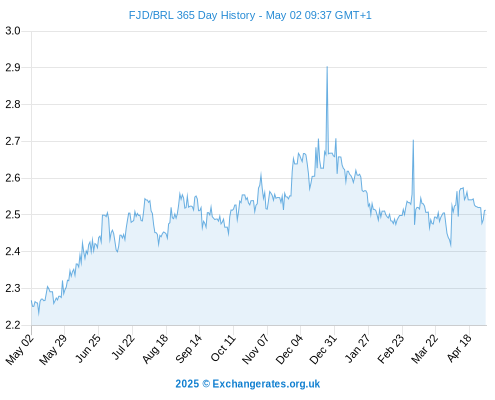Select the Mar 22 date label
Screen dimensions: 495x400
point(424,349)
